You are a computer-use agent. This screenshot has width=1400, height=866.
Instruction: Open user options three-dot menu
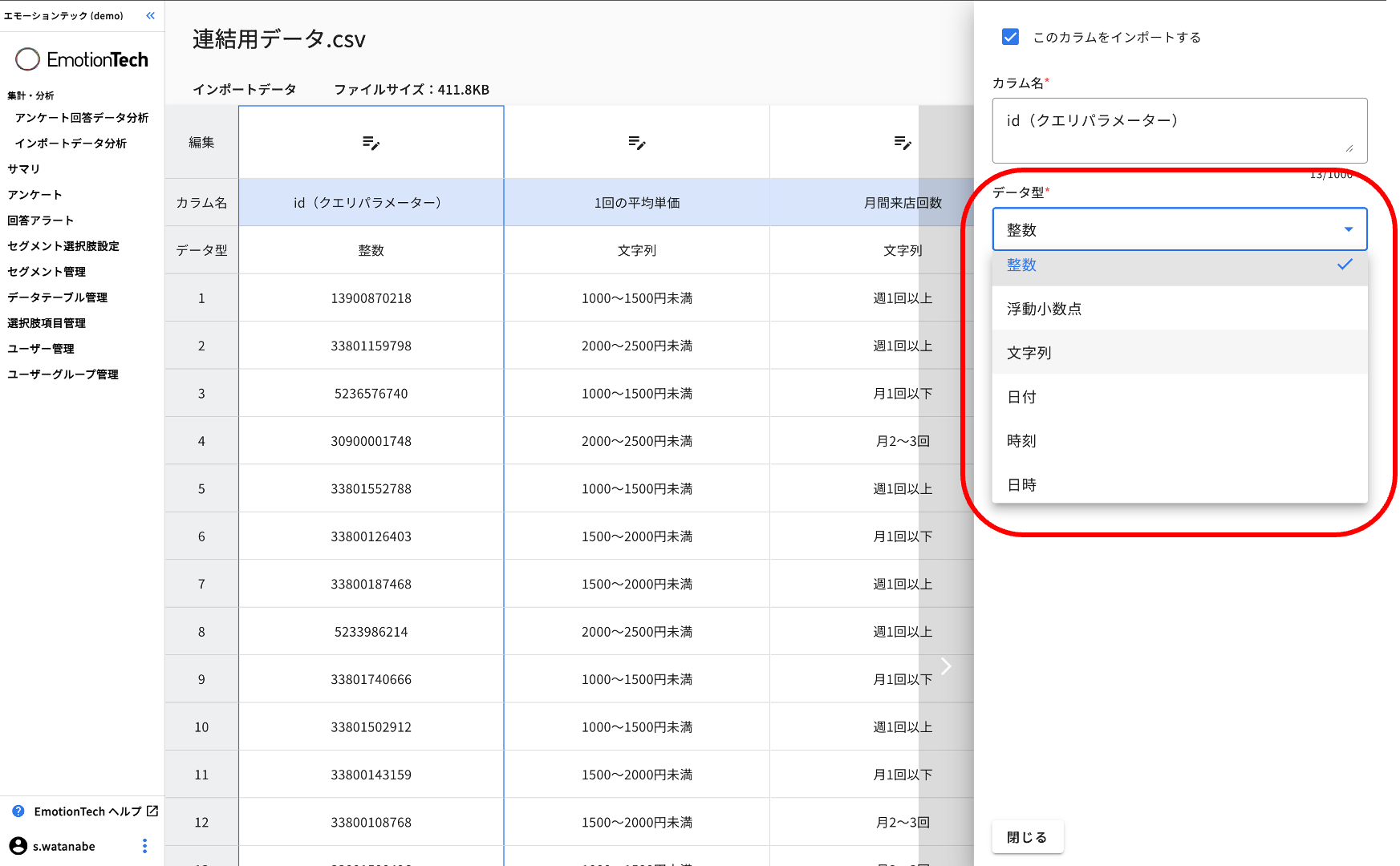point(144,846)
